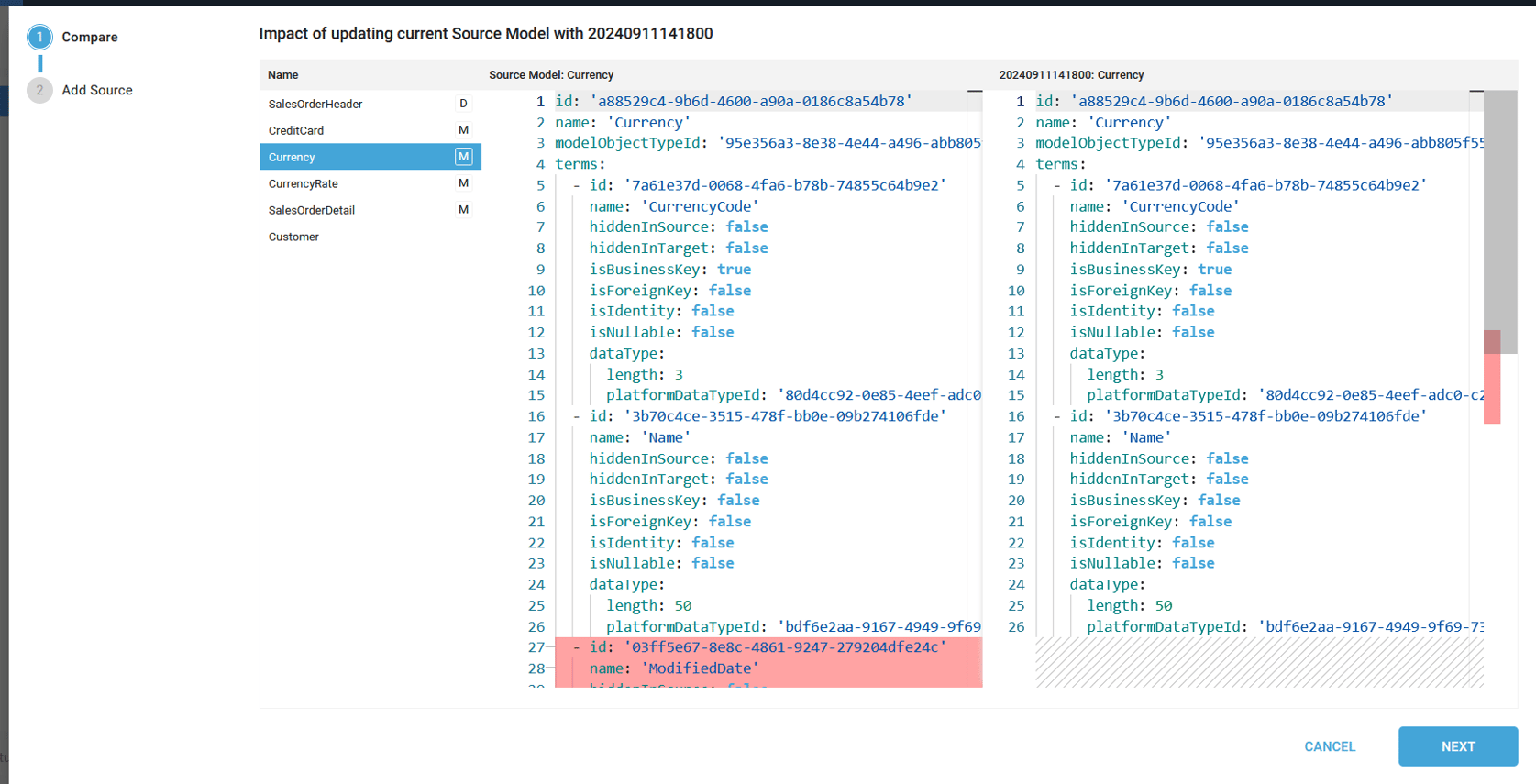The width and height of the screenshot is (1536, 784).
Task: Click the 'Impact of updating current Source Model' title
Action: 486,34
